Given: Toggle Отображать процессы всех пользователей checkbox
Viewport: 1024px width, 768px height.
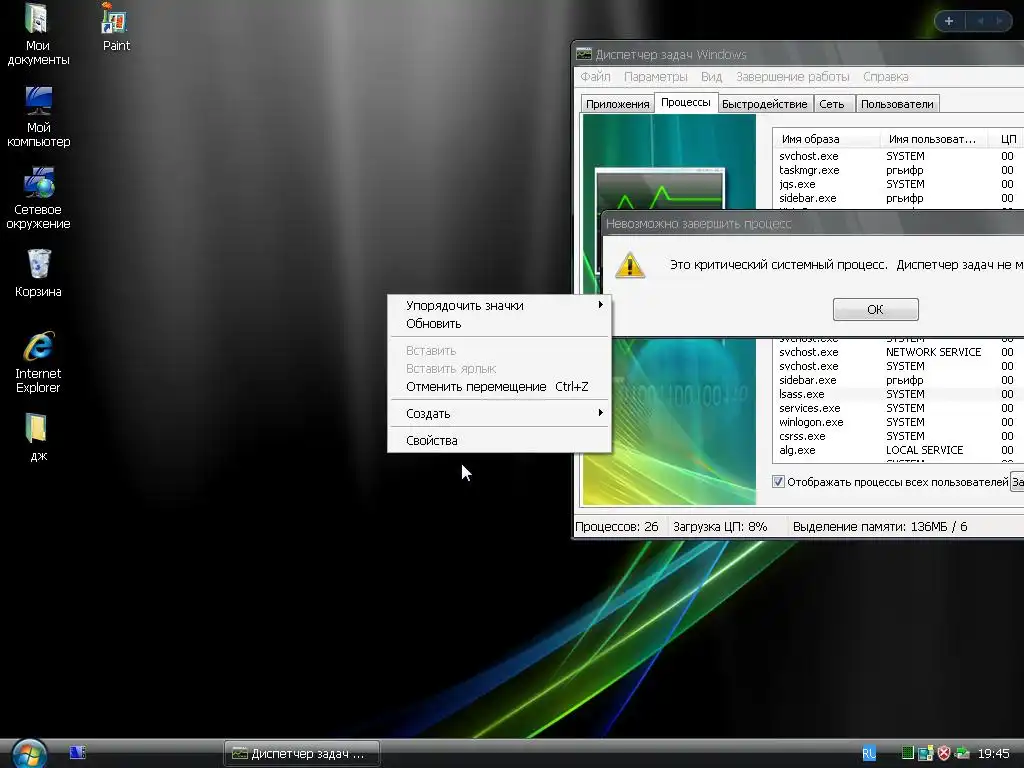Looking at the screenshot, I should 778,482.
